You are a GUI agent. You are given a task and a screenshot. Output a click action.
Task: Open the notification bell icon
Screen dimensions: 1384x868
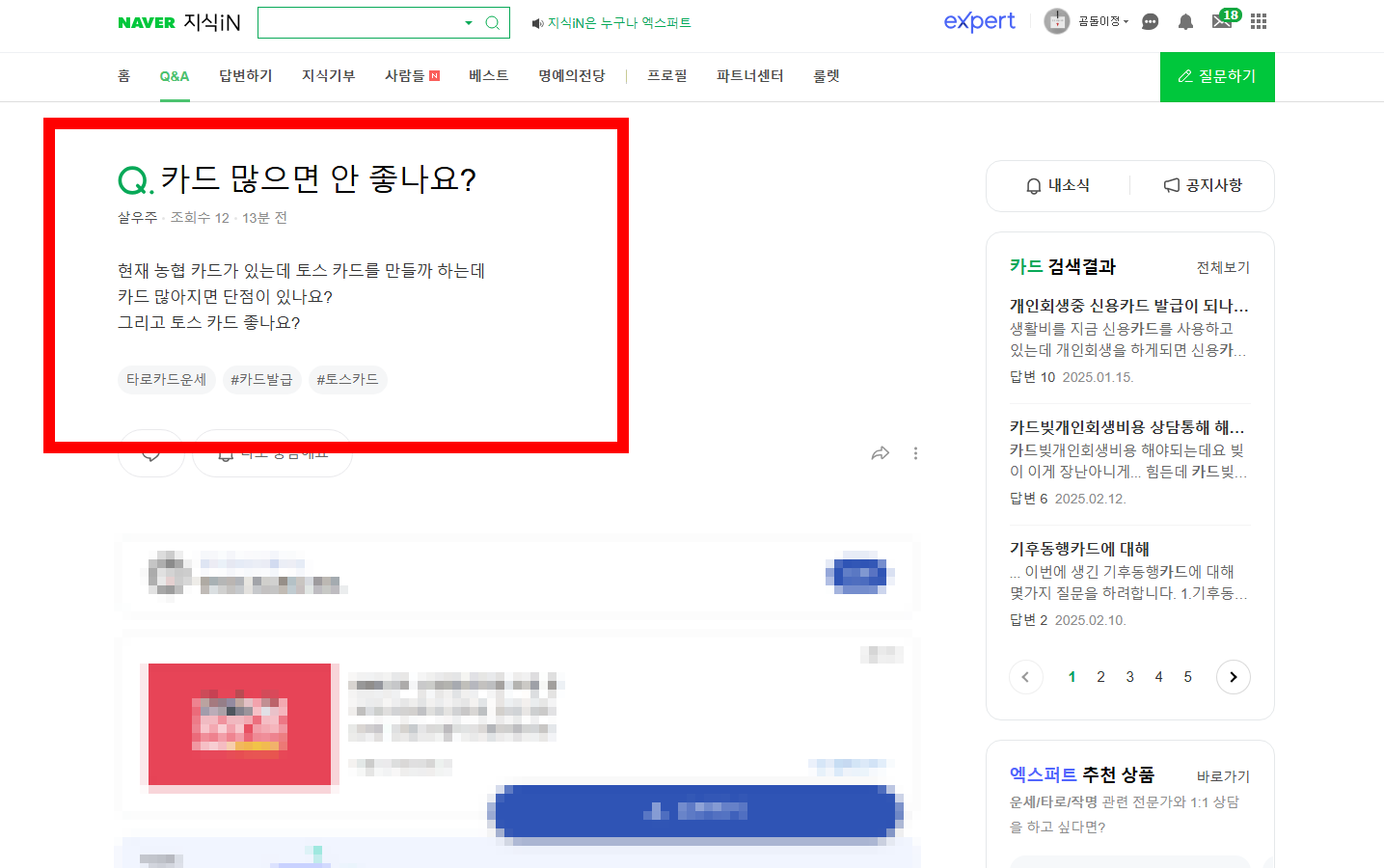pos(1185,21)
